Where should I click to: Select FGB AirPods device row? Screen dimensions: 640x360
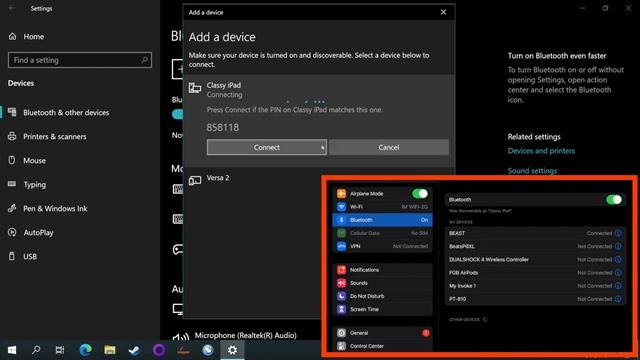pos(535,272)
